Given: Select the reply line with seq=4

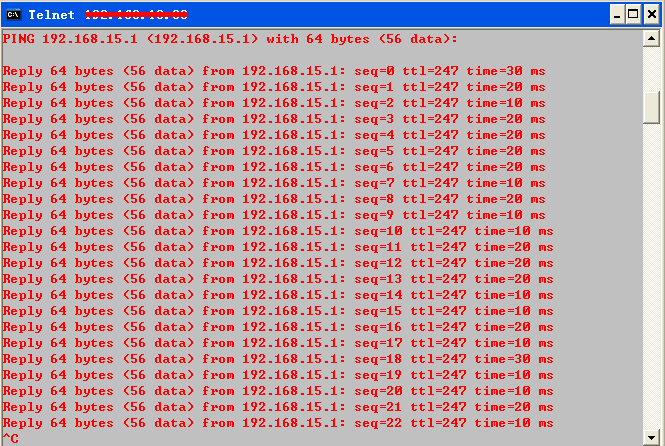Looking at the screenshot, I should [274, 135].
